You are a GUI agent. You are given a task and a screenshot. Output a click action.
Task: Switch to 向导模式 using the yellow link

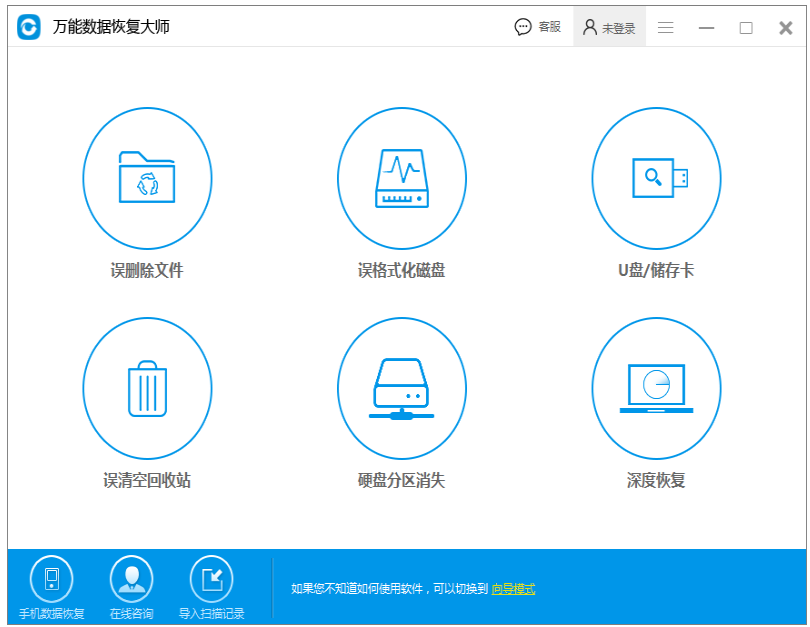click(x=516, y=590)
